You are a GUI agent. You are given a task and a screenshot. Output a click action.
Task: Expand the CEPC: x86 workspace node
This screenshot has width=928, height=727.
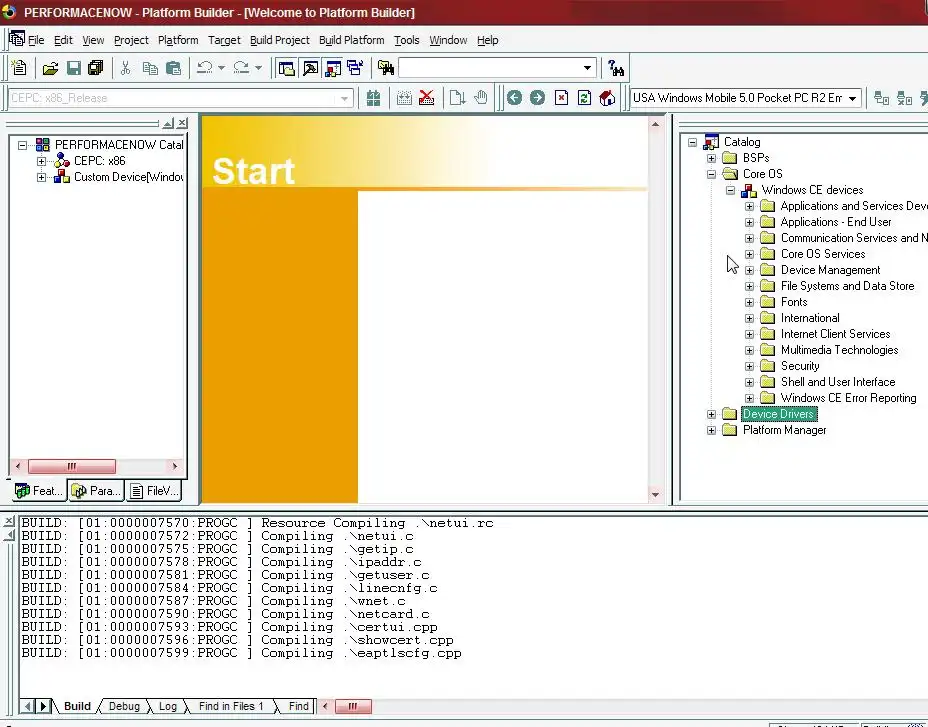(41, 161)
